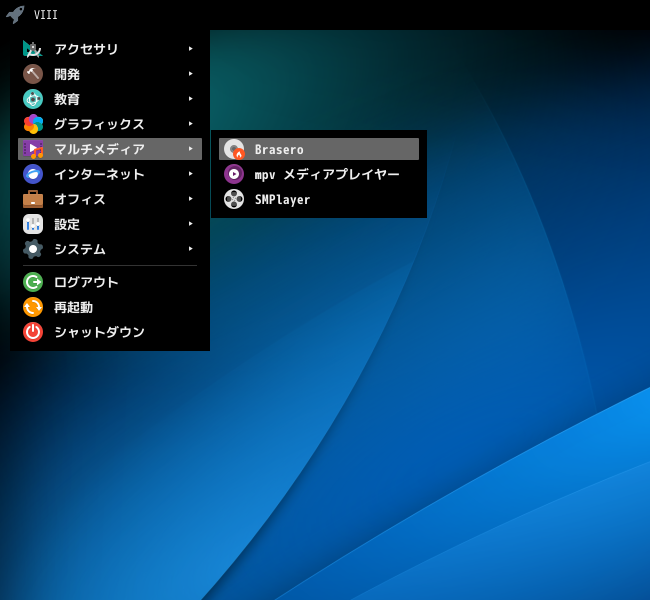Click the 教育 atom icon

33,99
